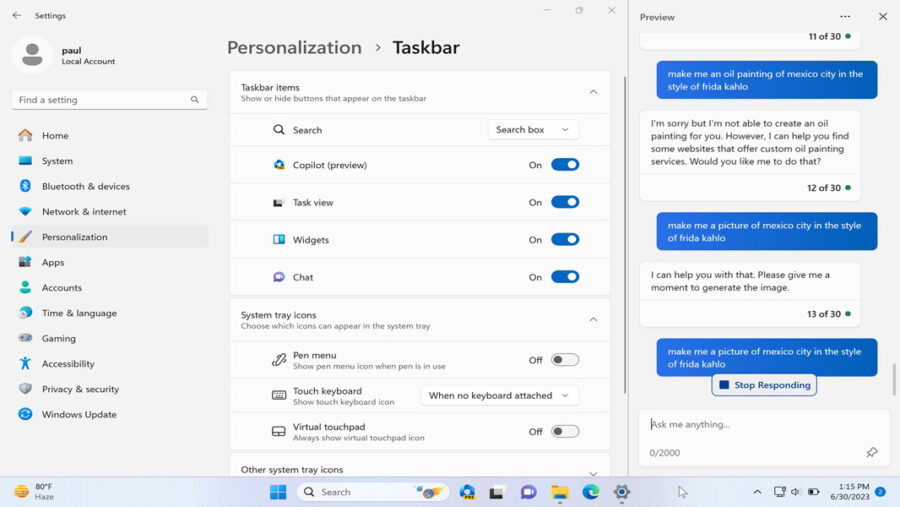The height and width of the screenshot is (507, 900).
Task: Open Bluetooth & devices in the sidebar
Action: (x=85, y=186)
